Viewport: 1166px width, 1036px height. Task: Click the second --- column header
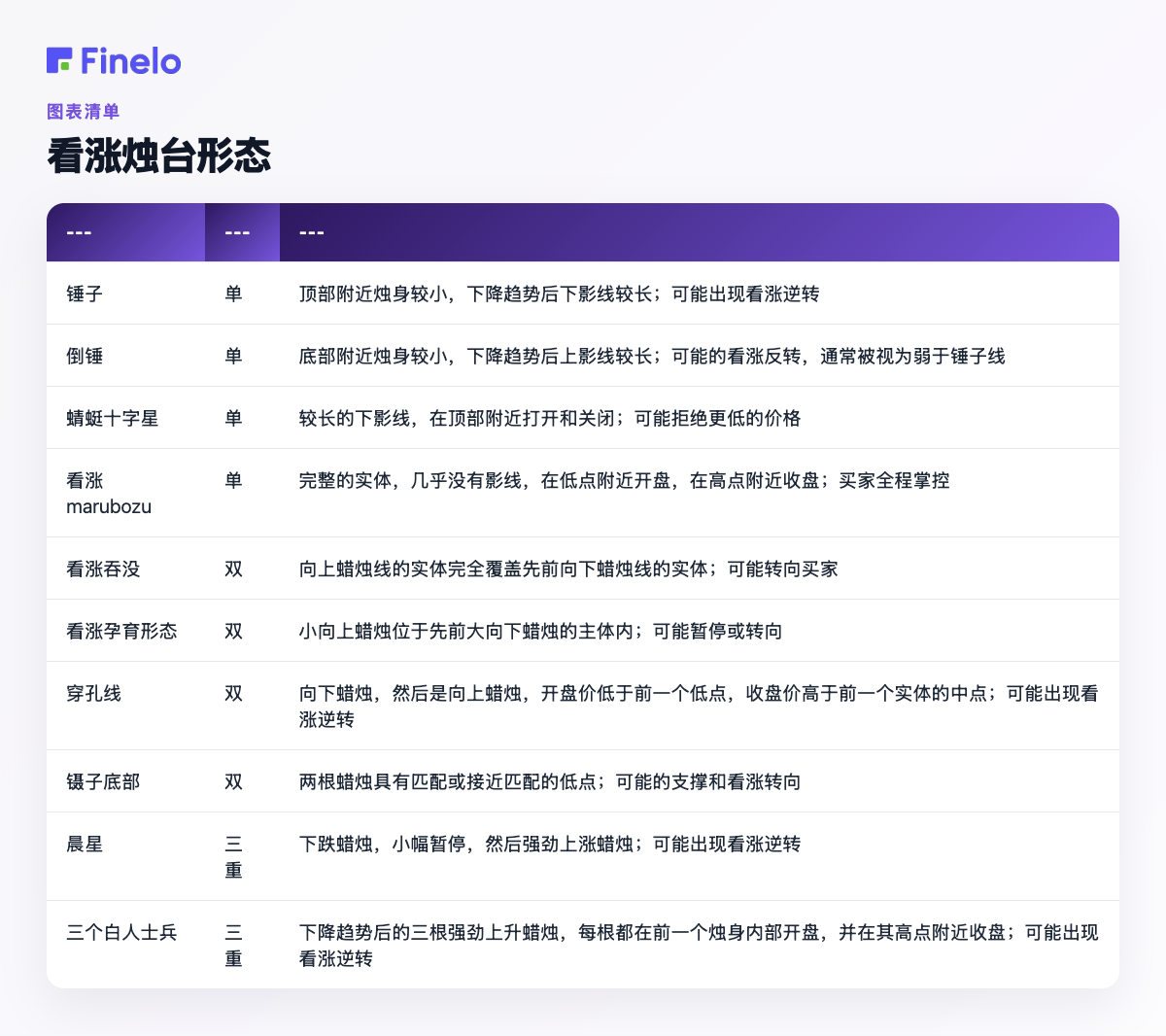click(242, 232)
